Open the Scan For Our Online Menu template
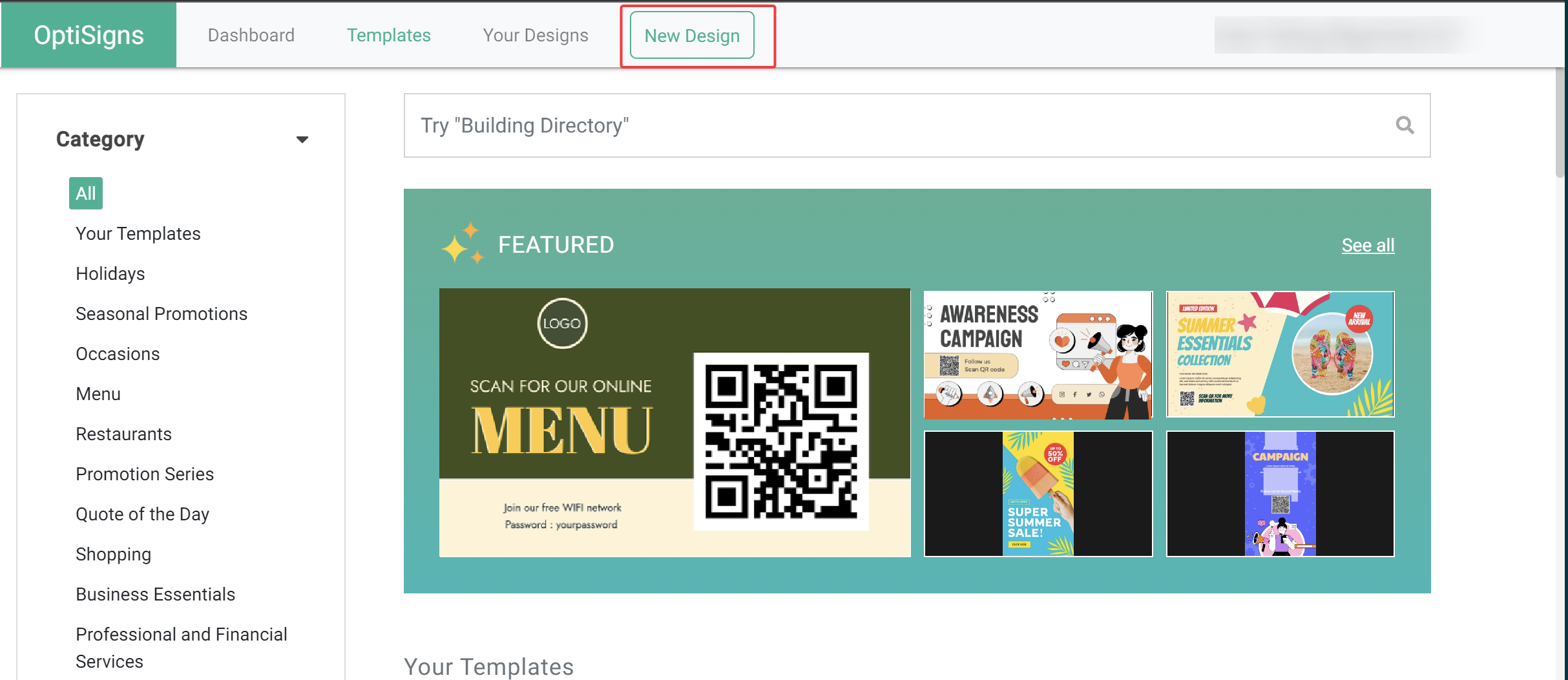1568x680 pixels. tap(674, 423)
